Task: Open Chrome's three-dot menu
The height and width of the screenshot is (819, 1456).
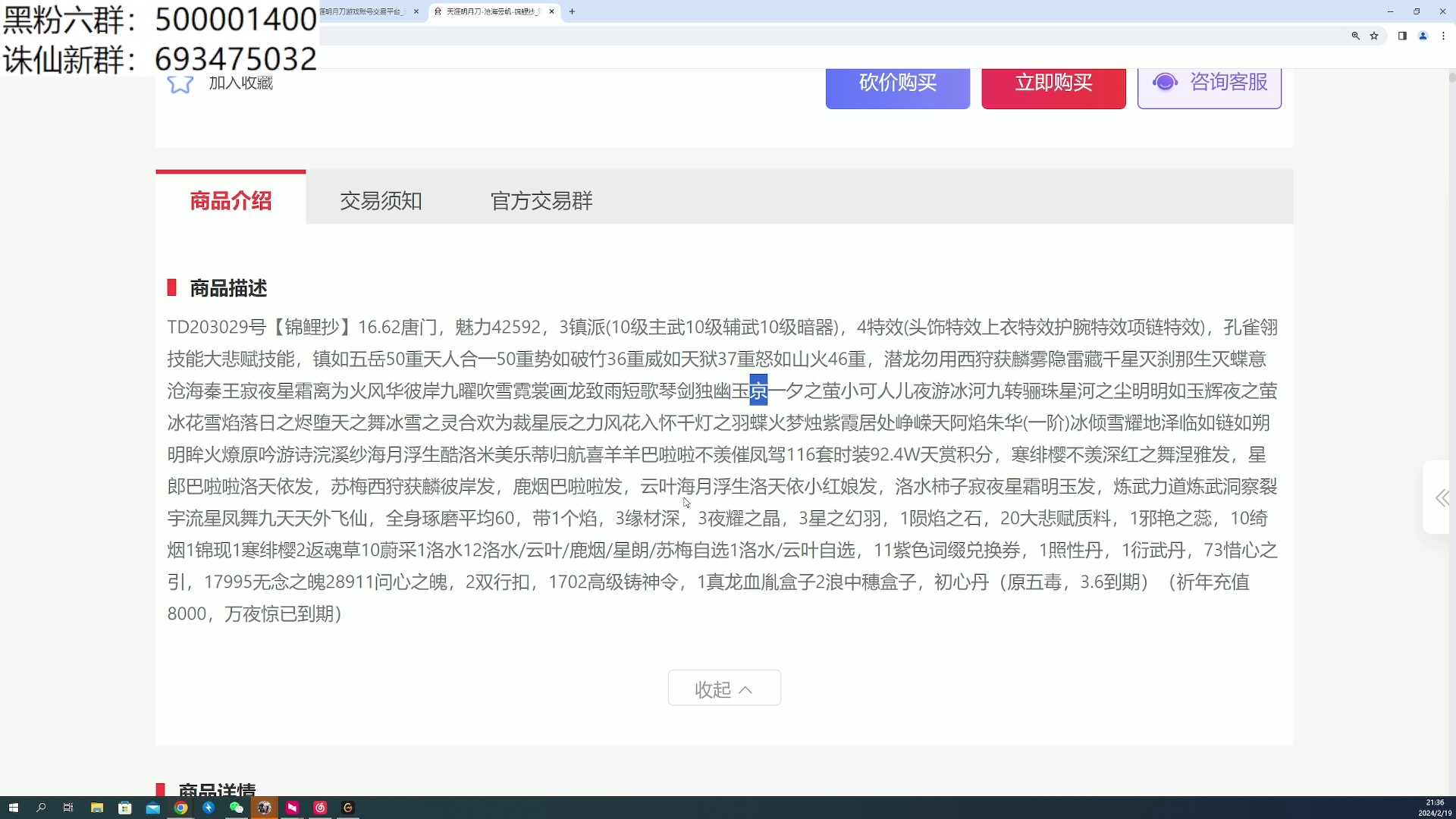Action: tap(1444, 36)
